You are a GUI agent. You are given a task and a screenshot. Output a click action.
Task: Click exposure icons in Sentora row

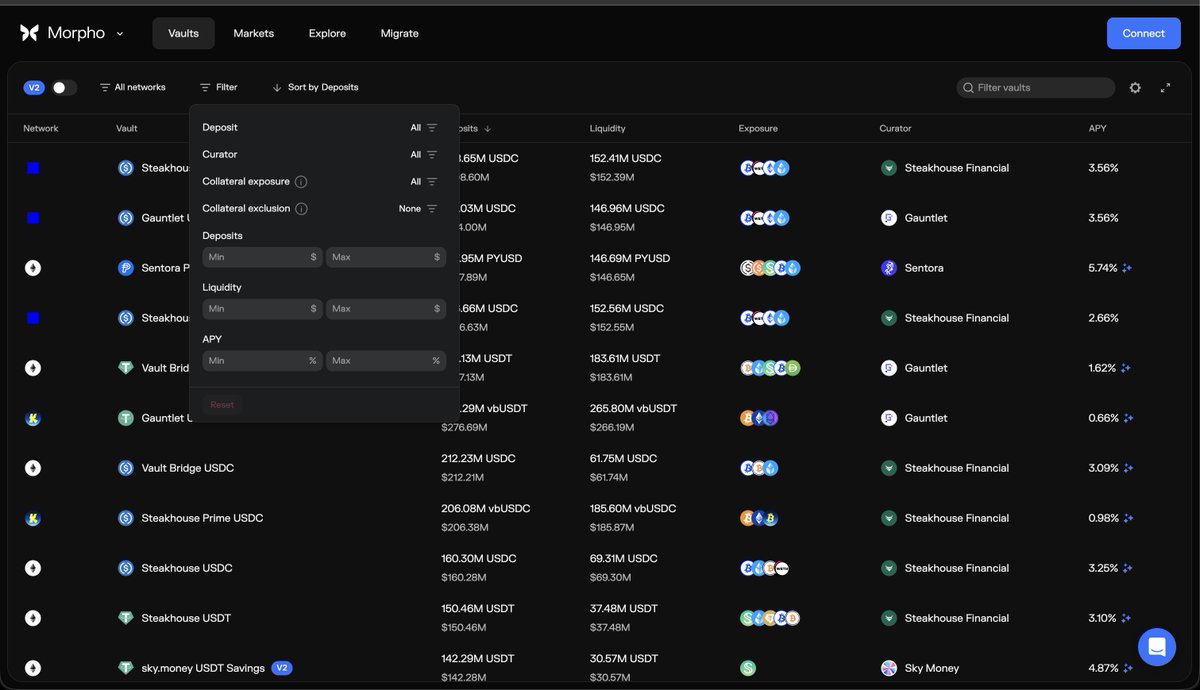tap(770, 268)
